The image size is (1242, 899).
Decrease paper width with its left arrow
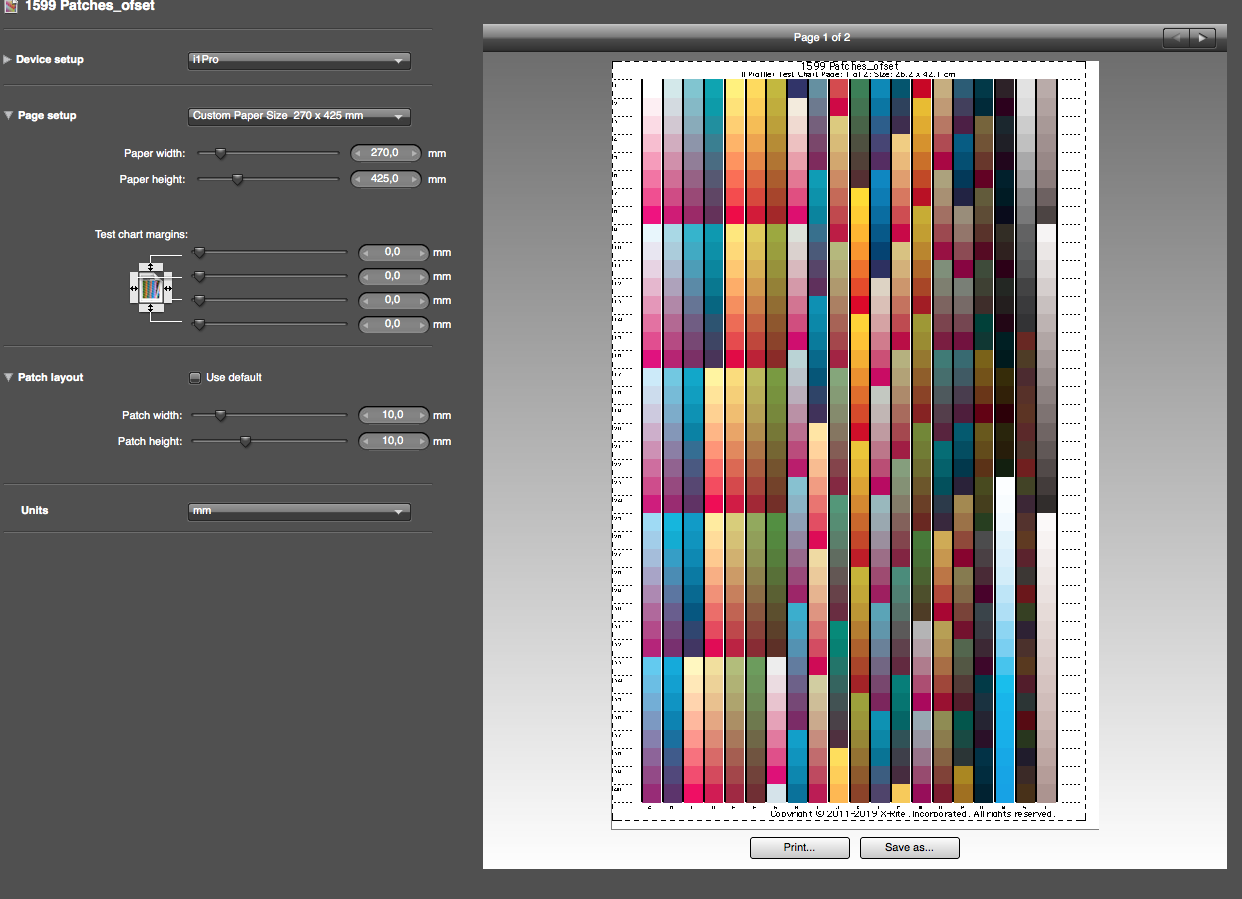360,153
